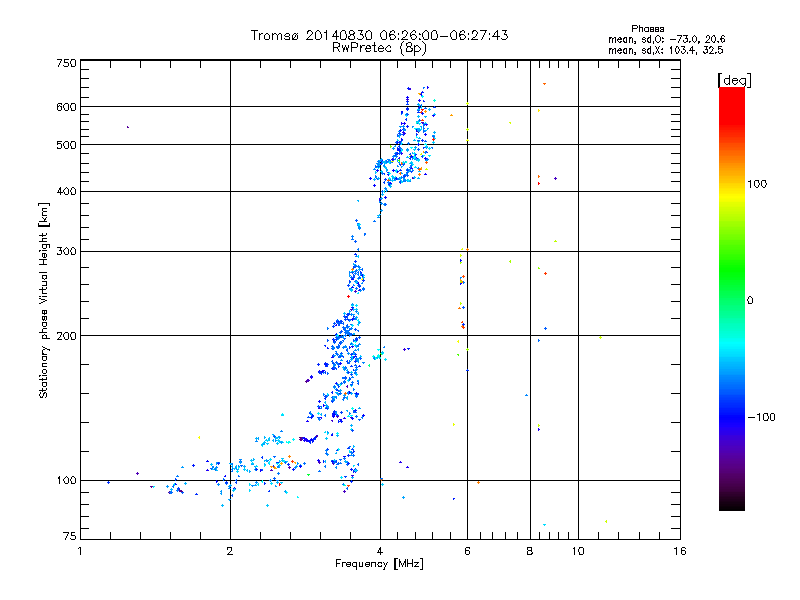This screenshot has height=600, width=800.
Task: Click the y-axis tick label '75'
Action: [70, 536]
